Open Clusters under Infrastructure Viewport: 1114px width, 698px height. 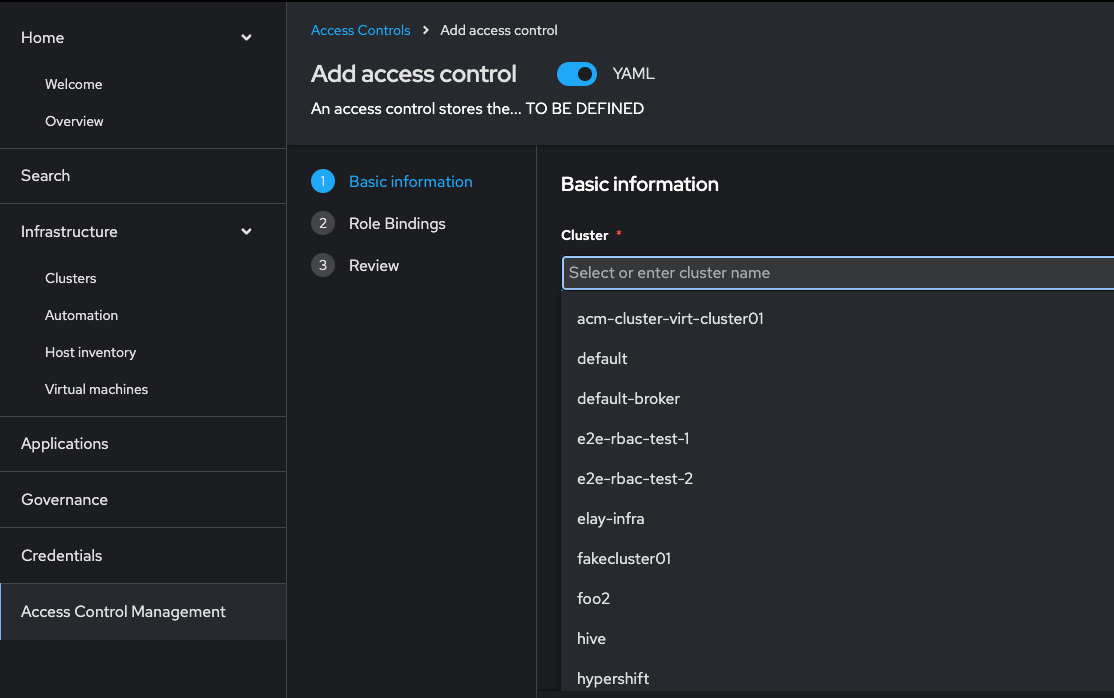(71, 278)
